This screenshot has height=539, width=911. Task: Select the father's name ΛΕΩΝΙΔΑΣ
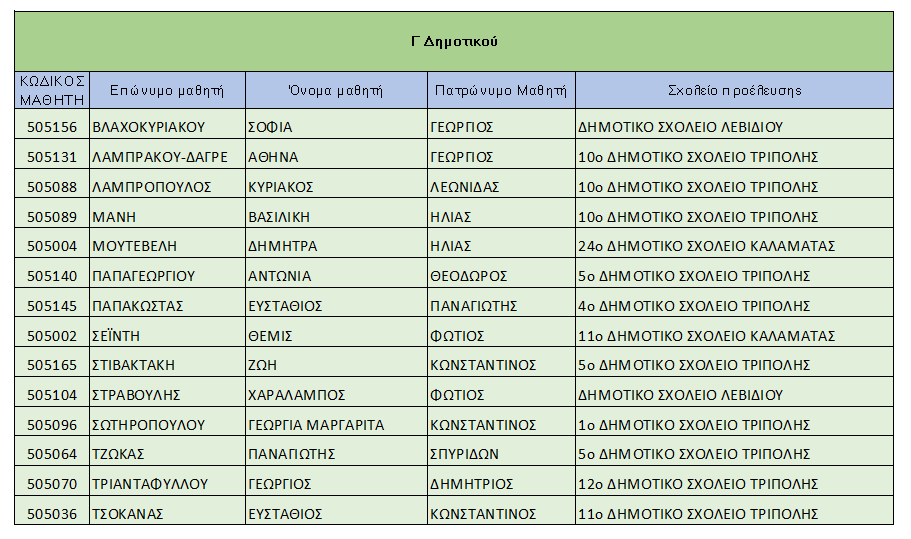[x=465, y=187]
